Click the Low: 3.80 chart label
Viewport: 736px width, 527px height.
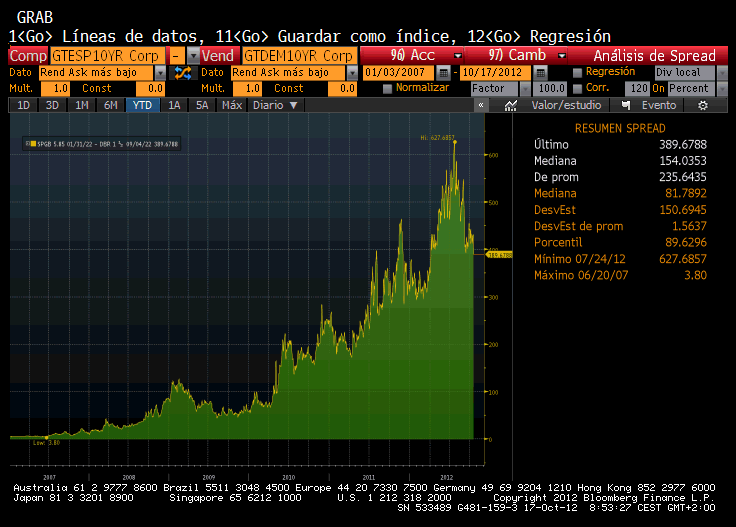46,443
